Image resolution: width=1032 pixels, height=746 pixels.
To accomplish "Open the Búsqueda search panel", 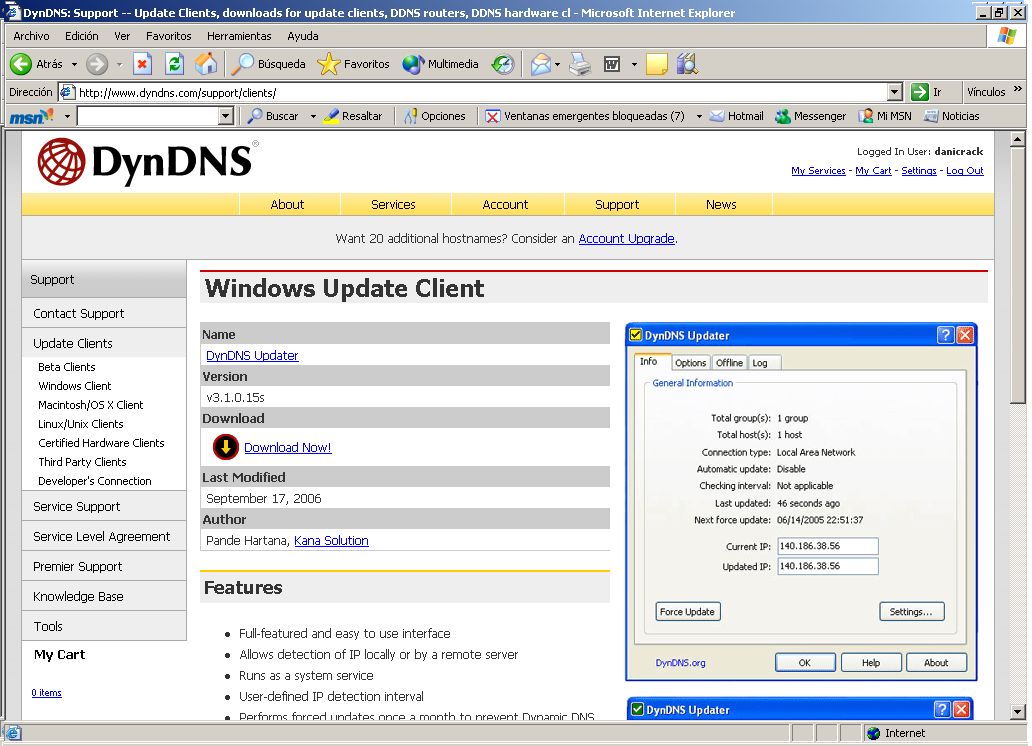I will 269,64.
